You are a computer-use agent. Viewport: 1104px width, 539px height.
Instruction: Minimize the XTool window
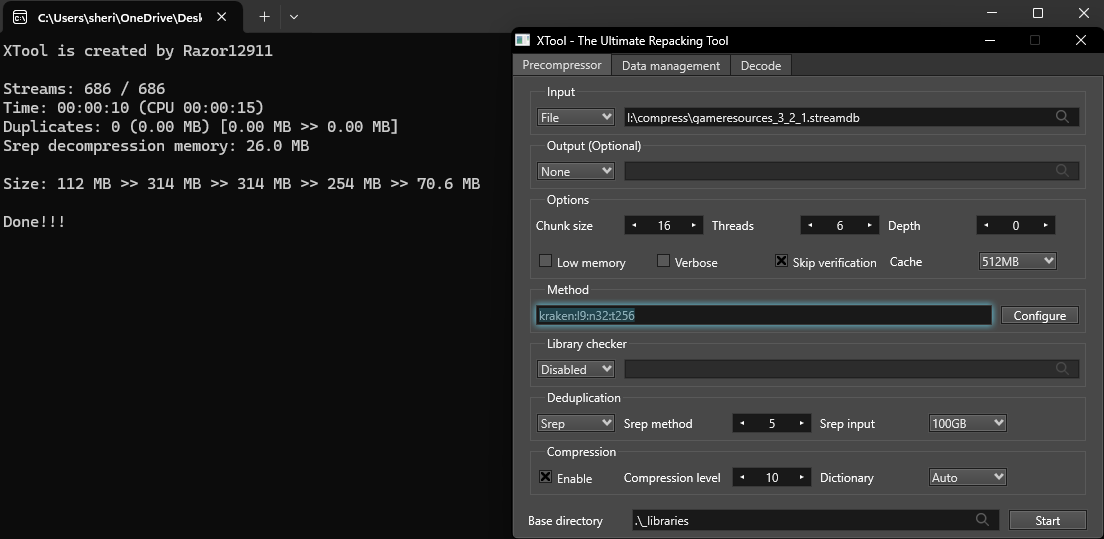pos(991,40)
